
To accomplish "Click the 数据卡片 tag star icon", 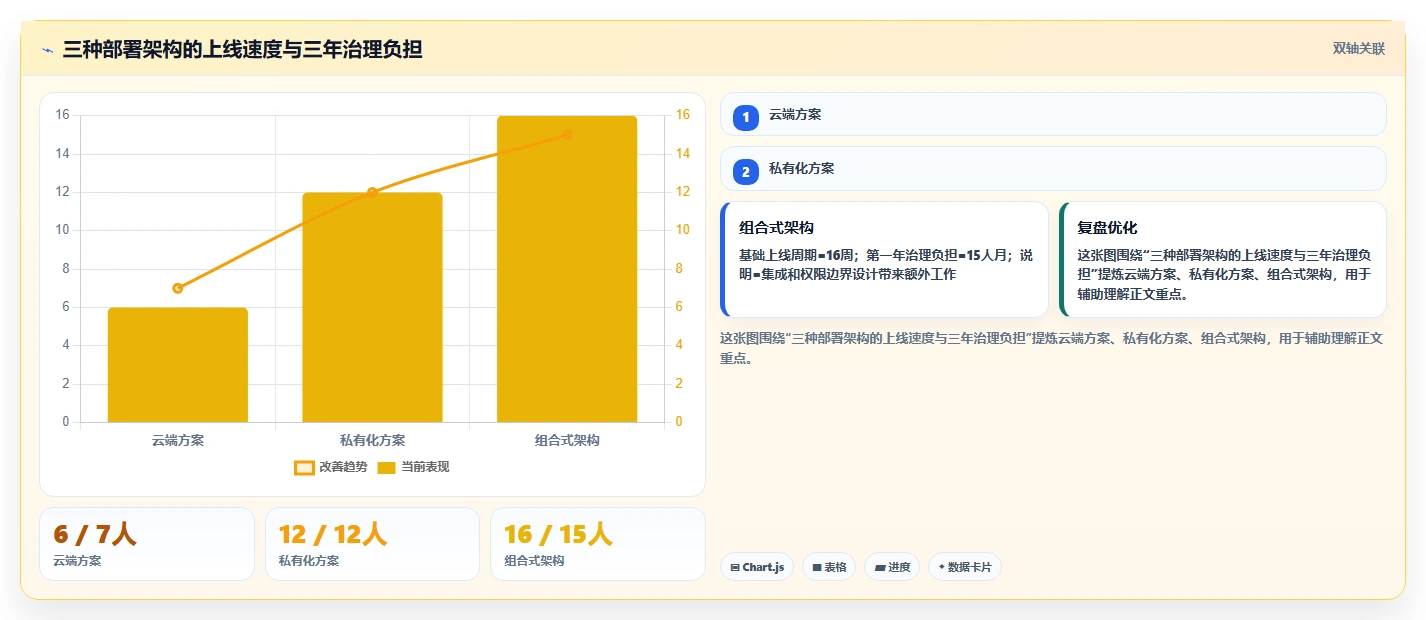I will click(941, 567).
